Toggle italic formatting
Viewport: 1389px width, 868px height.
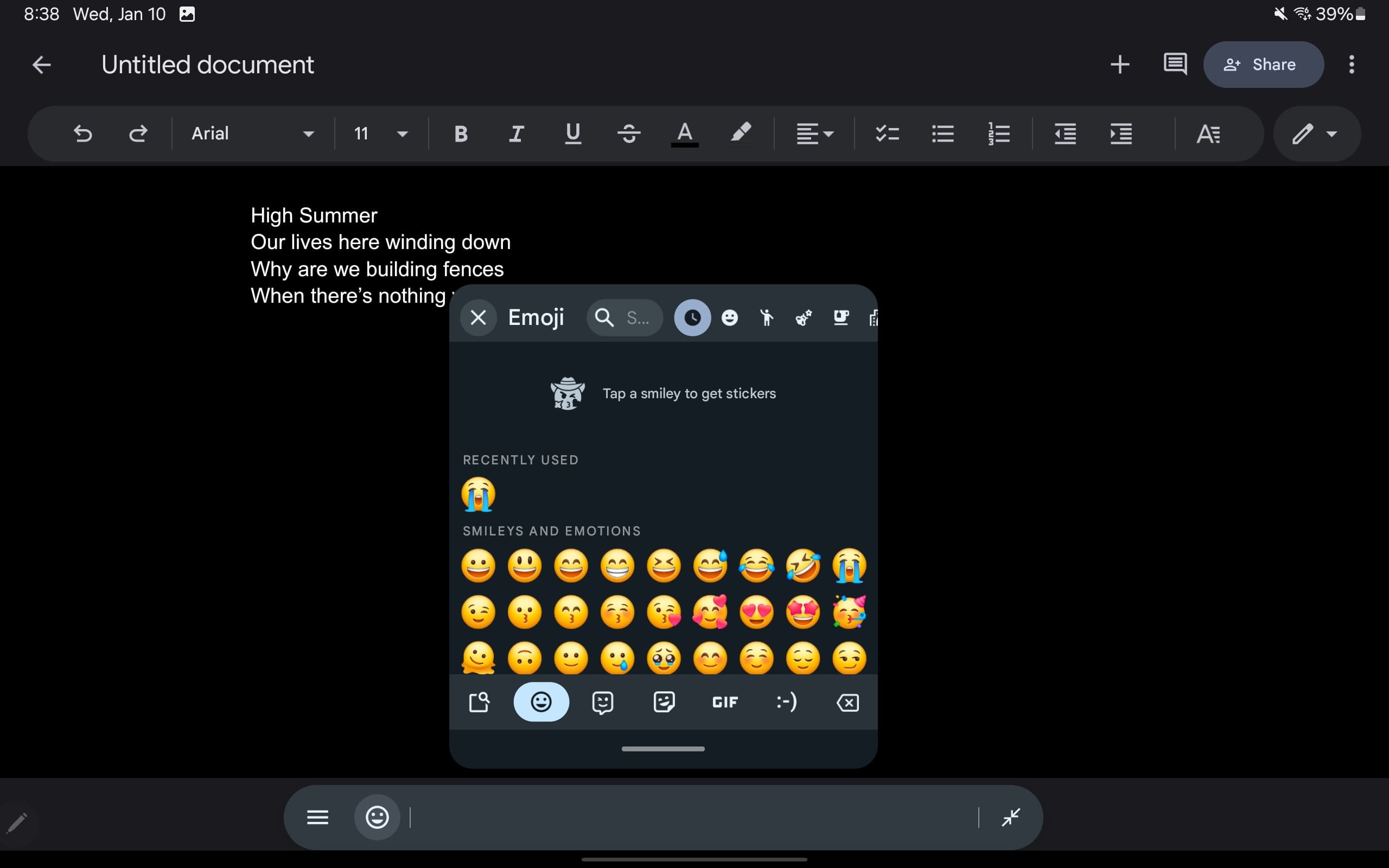(516, 133)
